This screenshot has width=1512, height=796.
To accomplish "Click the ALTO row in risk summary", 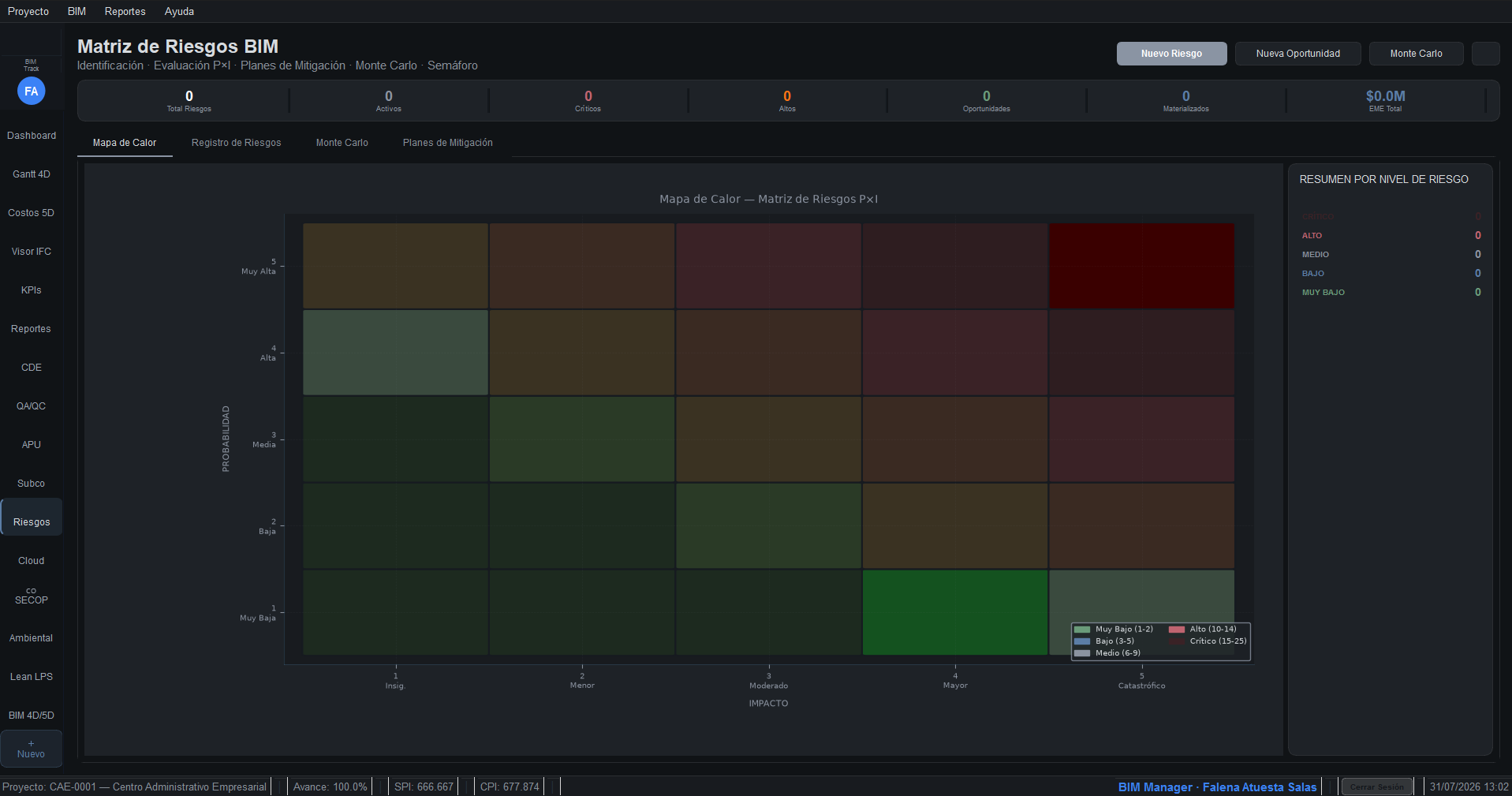I will 1391,235.
